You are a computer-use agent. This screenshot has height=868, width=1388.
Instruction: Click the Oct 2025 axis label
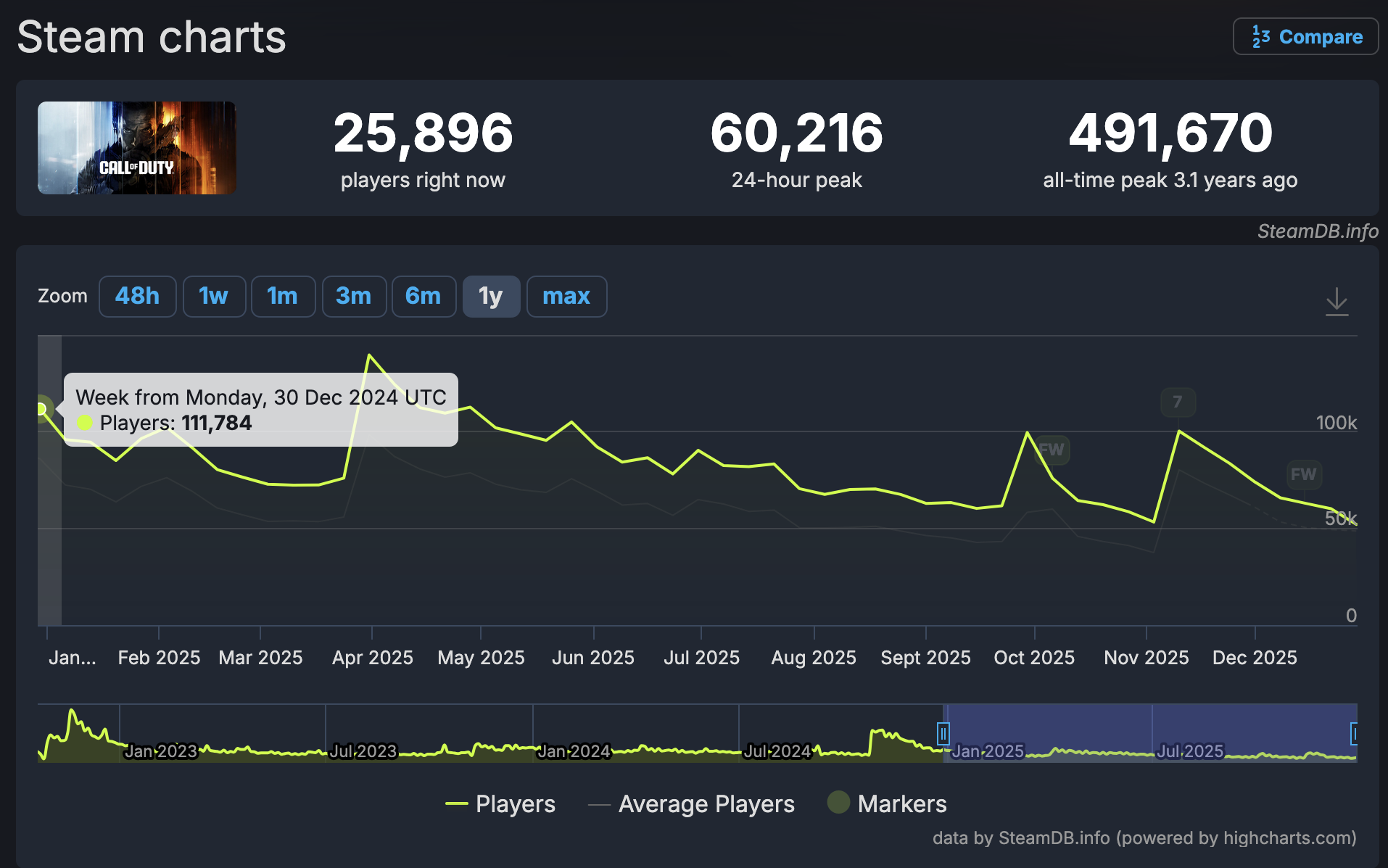coord(1035,658)
